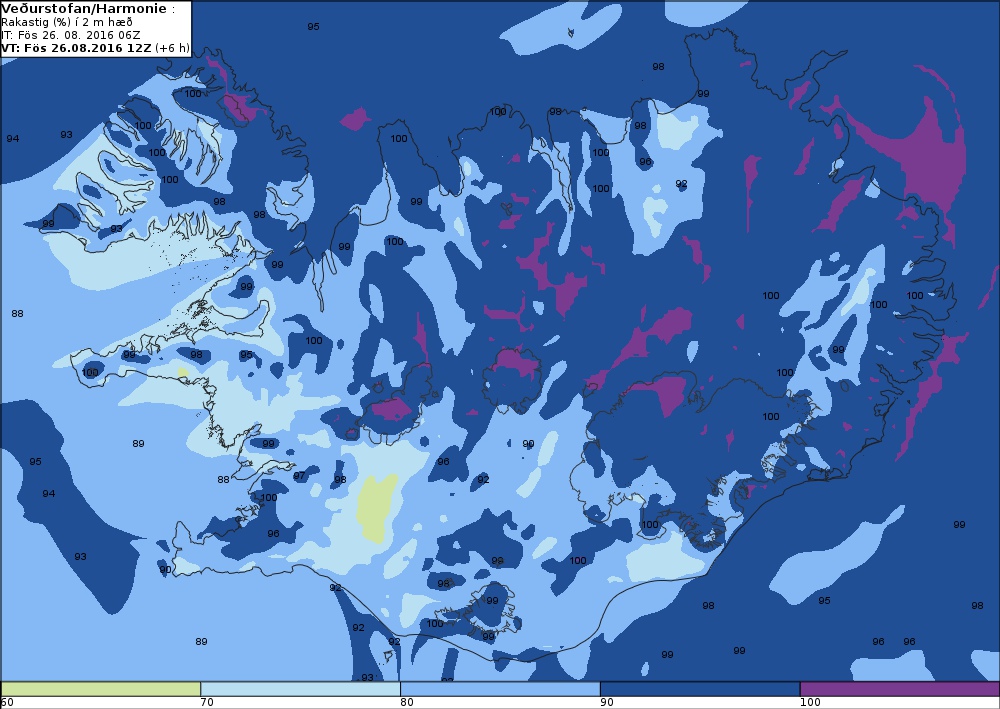Click the legend scale label '70'

pos(207,703)
